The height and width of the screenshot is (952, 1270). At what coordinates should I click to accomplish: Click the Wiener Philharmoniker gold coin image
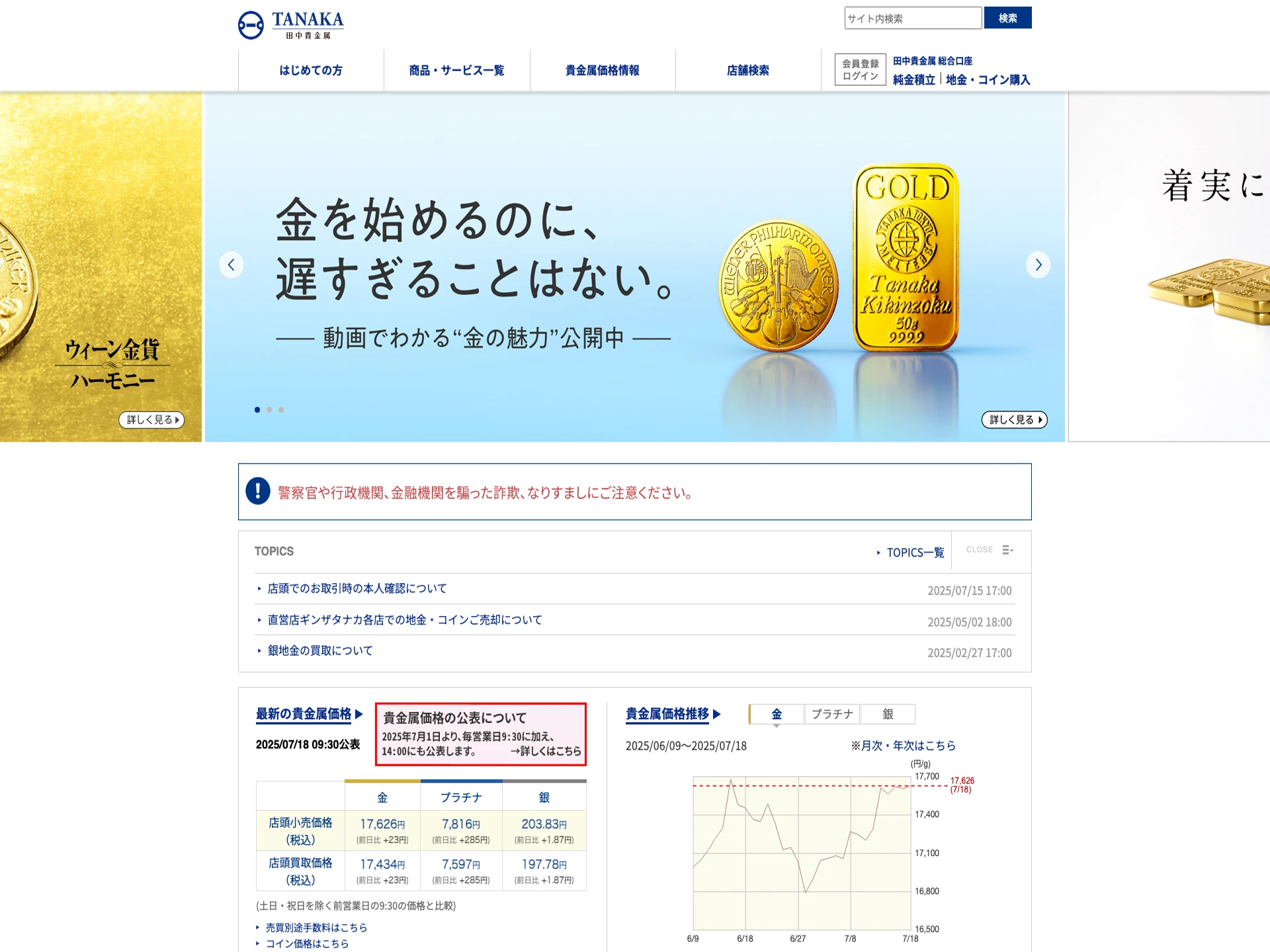(779, 286)
